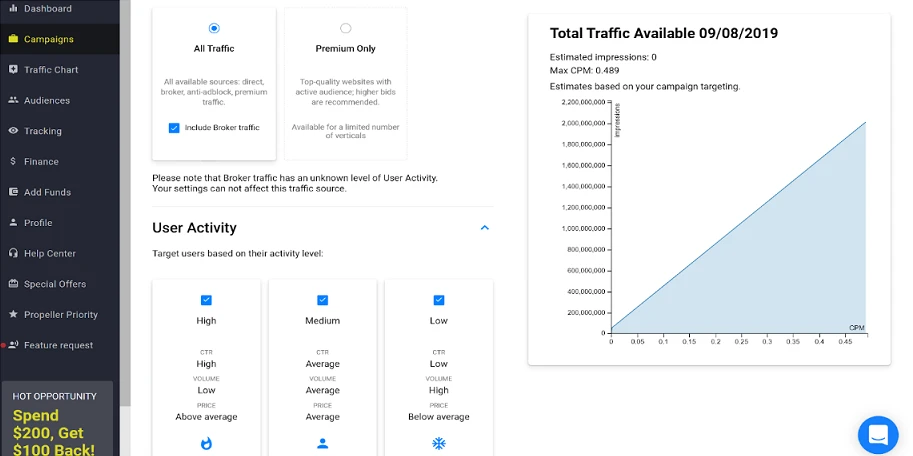Click the Total Traffic Available heading

[664, 33]
